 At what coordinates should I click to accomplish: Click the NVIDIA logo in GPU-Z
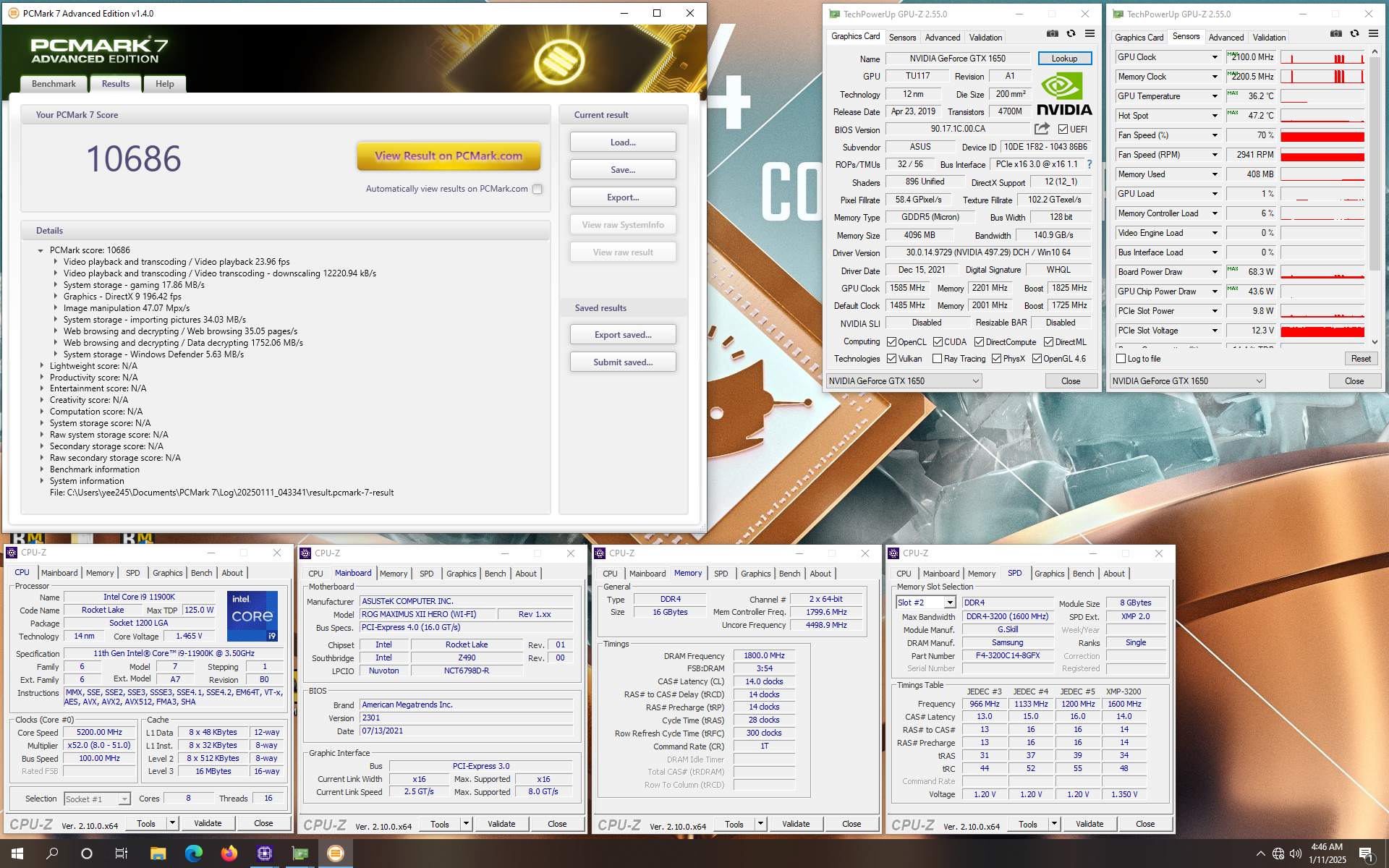[1064, 94]
